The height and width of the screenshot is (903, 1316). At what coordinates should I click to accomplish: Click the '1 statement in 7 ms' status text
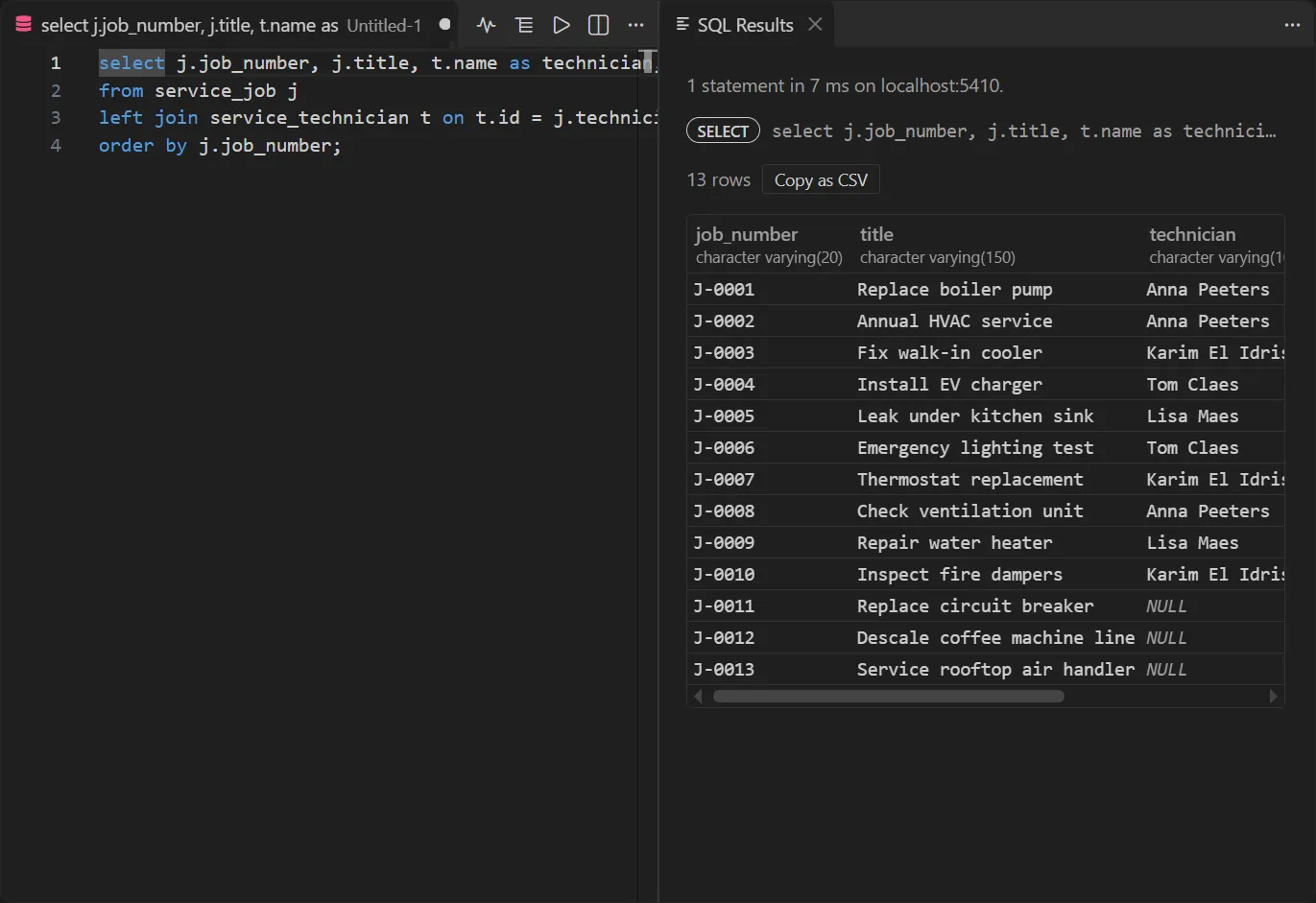[x=845, y=85]
